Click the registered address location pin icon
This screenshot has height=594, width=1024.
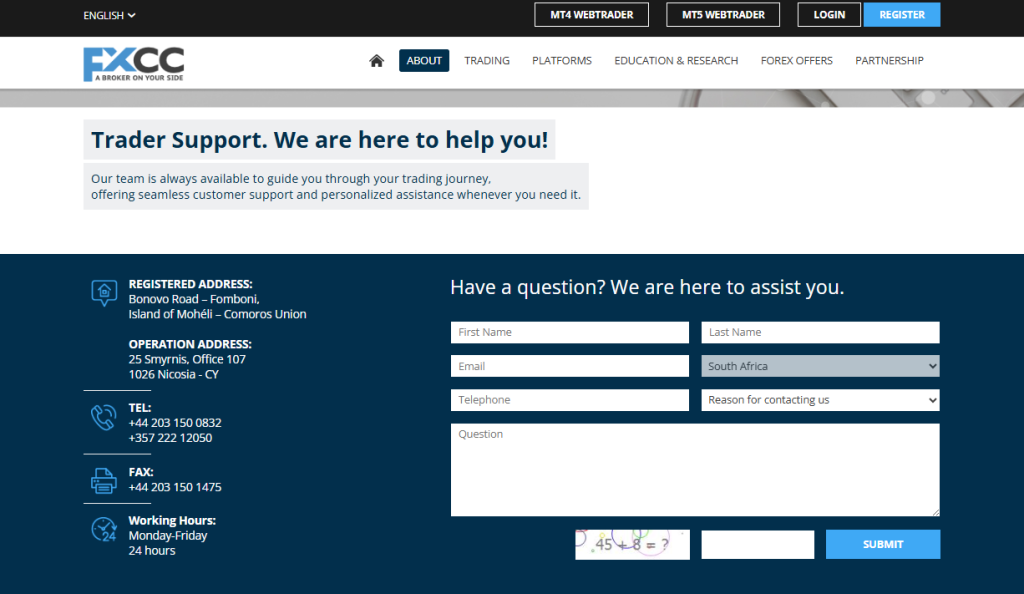[x=104, y=293]
